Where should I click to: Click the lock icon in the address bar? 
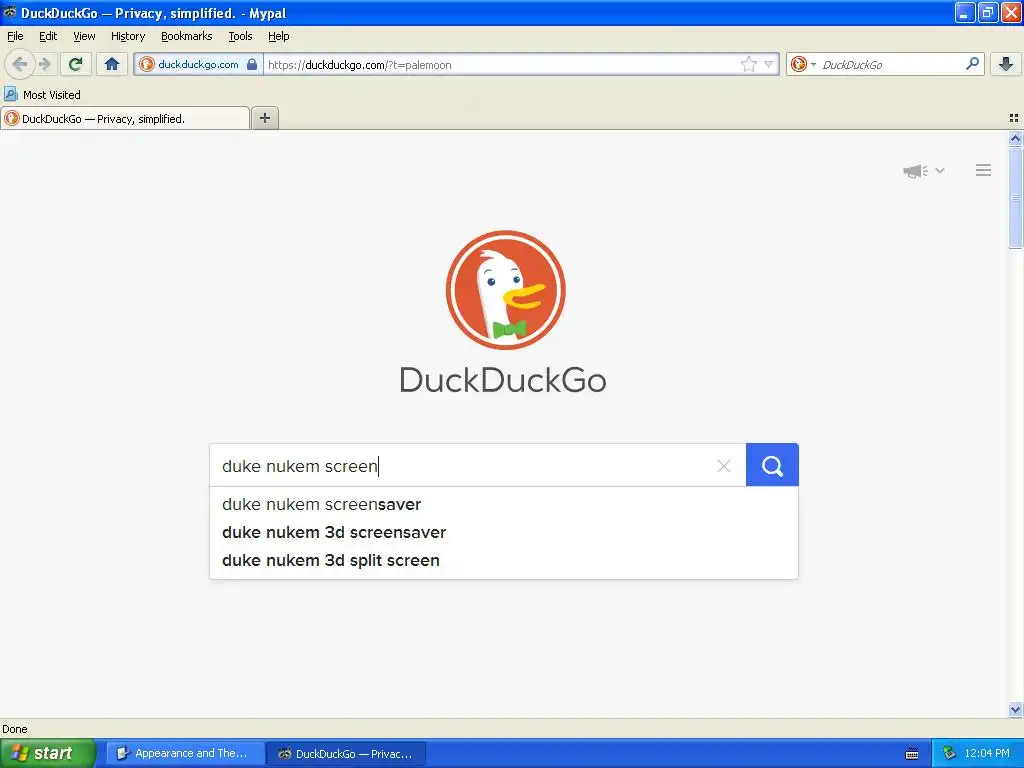[x=251, y=64]
